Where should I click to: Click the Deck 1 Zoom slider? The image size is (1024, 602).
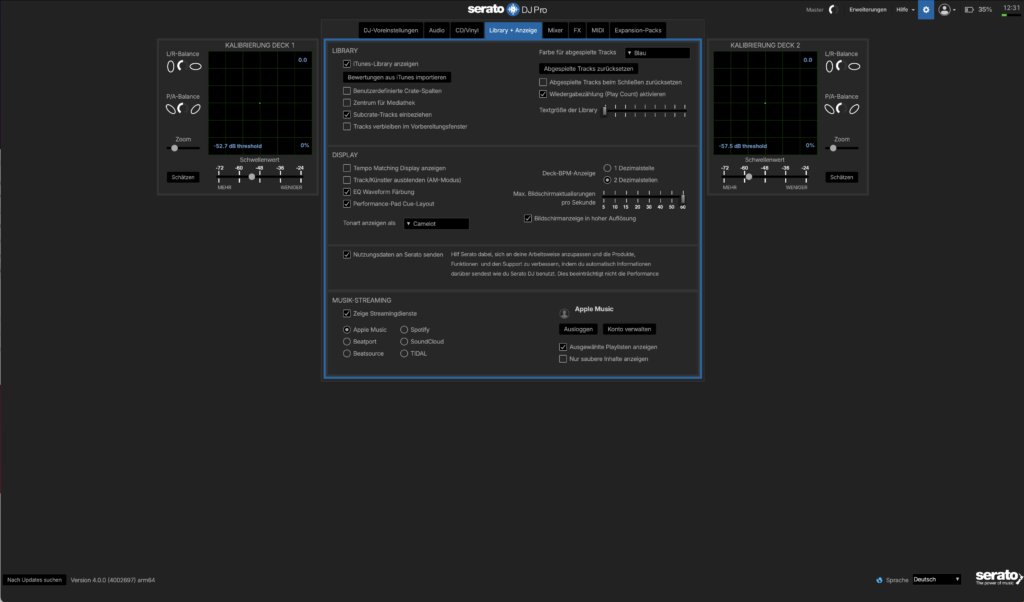175,148
